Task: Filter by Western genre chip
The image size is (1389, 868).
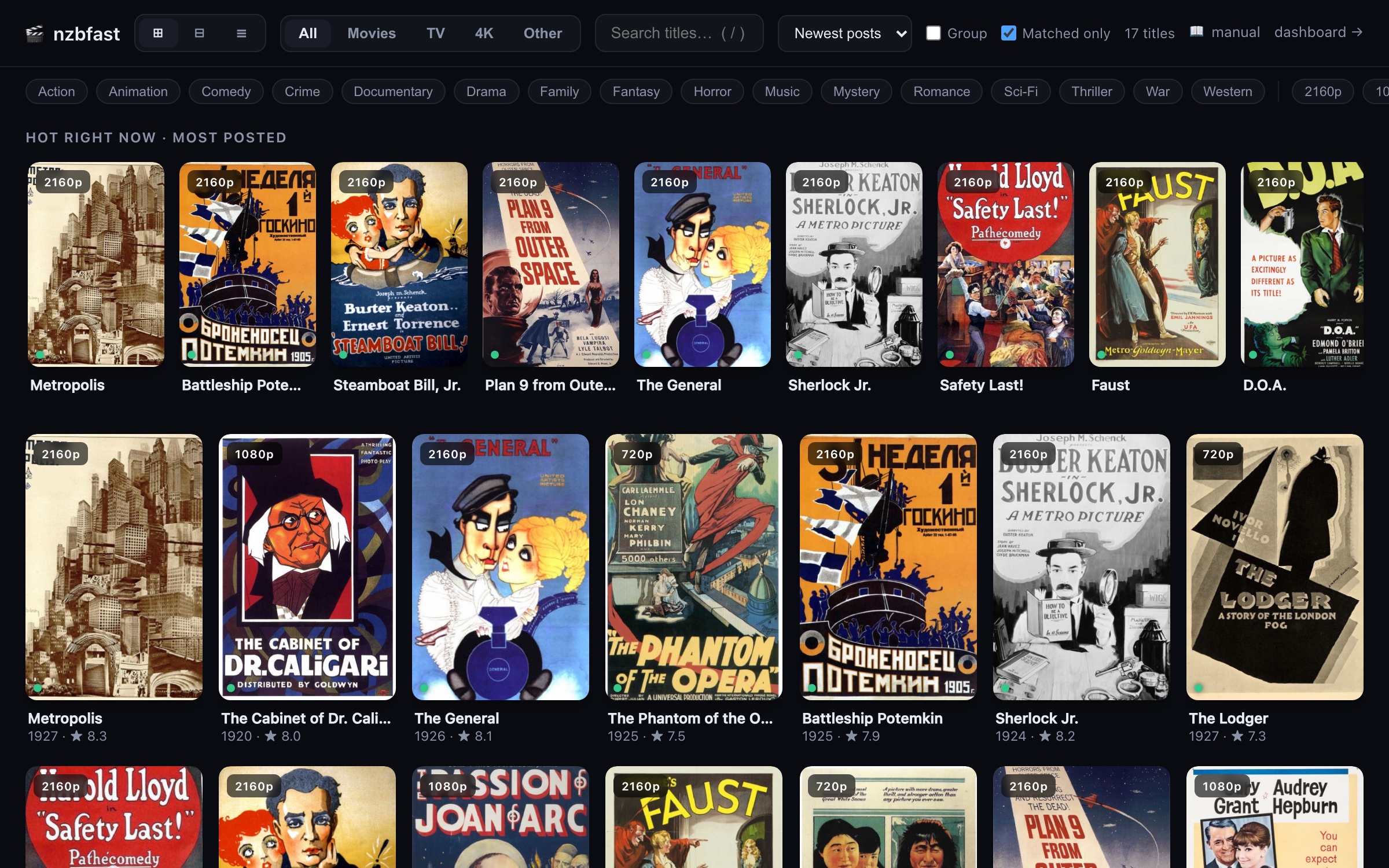Action: pyautogui.click(x=1228, y=91)
